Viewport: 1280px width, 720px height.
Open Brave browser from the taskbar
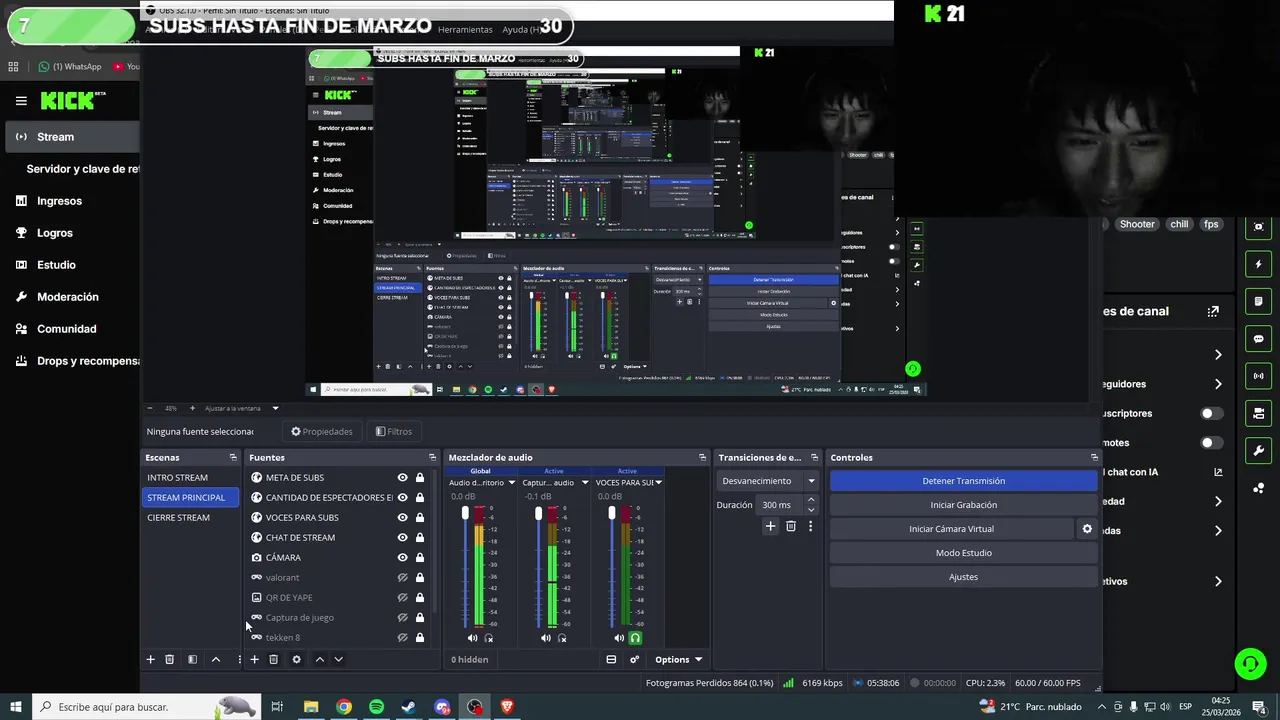click(x=507, y=707)
